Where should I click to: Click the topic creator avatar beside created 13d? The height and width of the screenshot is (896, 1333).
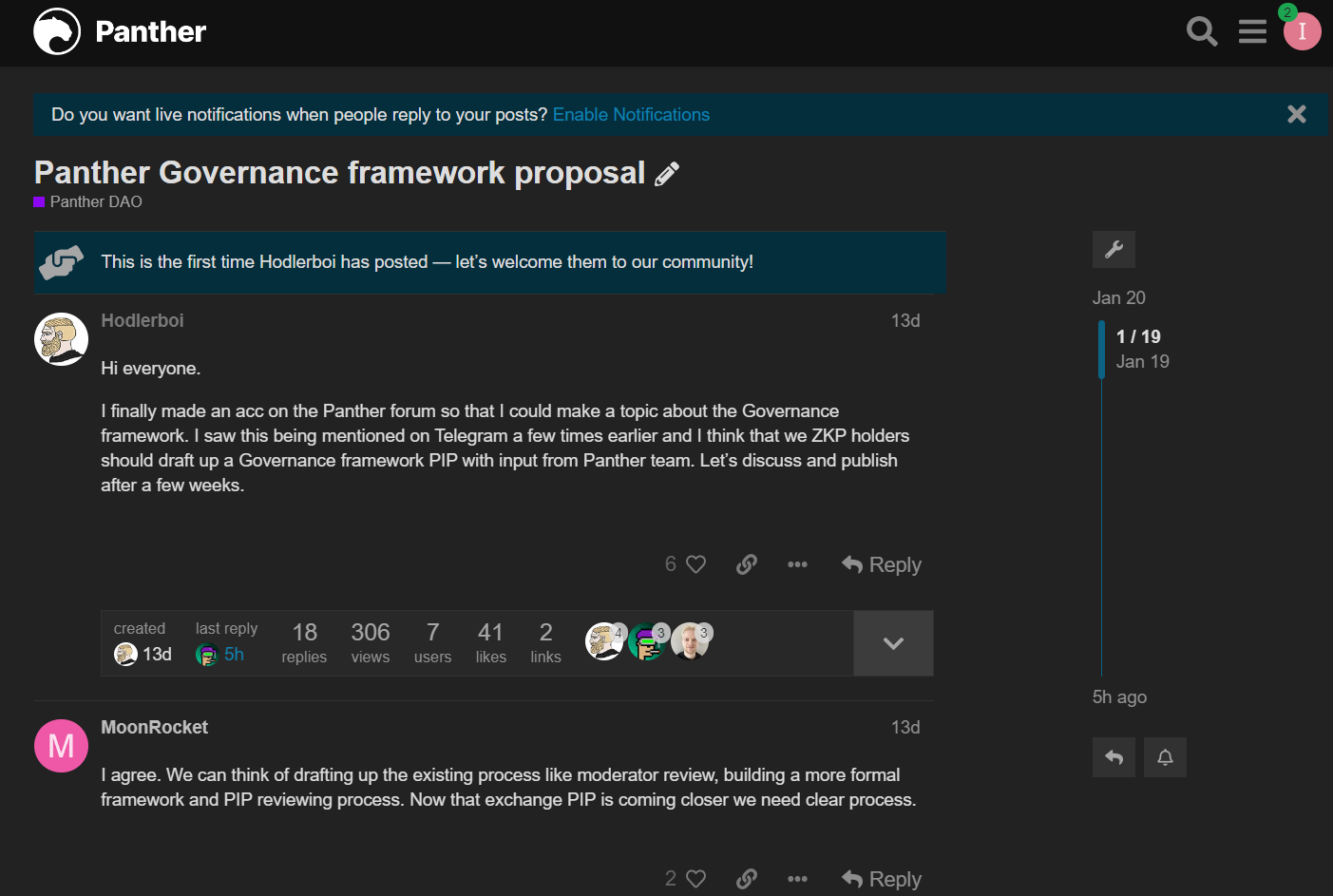[125, 654]
